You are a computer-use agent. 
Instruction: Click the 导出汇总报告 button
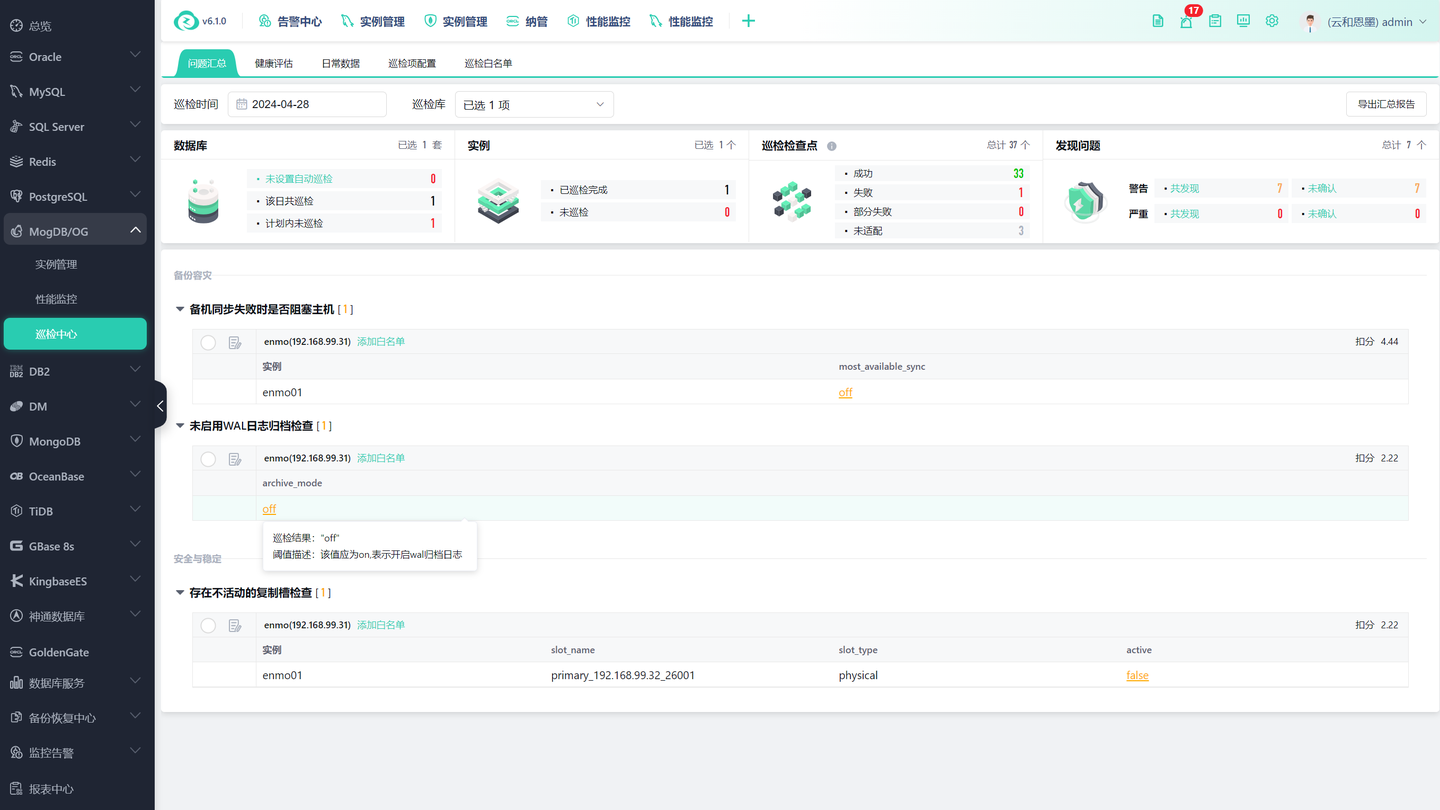pyautogui.click(x=1386, y=104)
